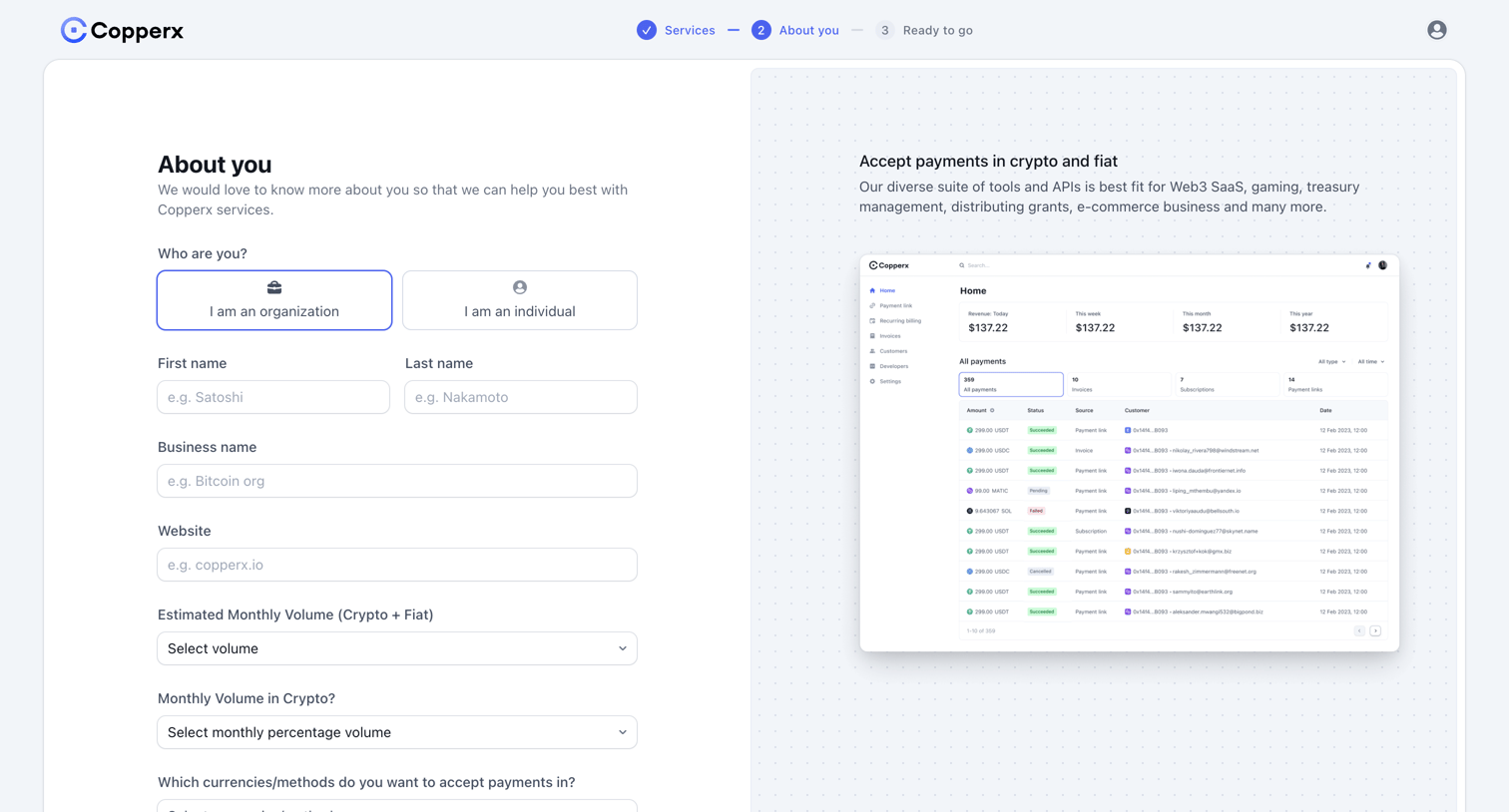Click the "Our diverse suite of tools" paragraph

pos(1110,197)
